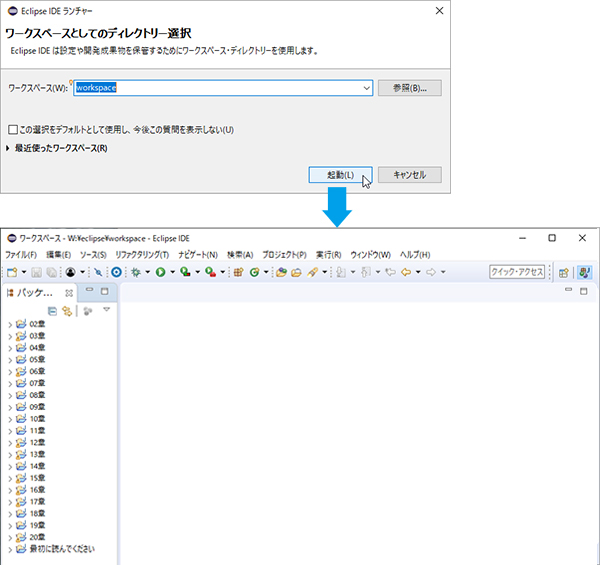Image resolution: width=600 pixels, height=565 pixels.
Task: Open the workspace path combo dropdown
Action: (x=366, y=88)
